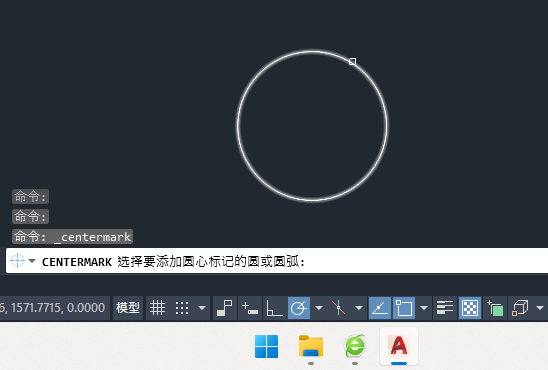Click the command line centermark crosshair icon
This screenshot has height=370, width=548.
17,261
